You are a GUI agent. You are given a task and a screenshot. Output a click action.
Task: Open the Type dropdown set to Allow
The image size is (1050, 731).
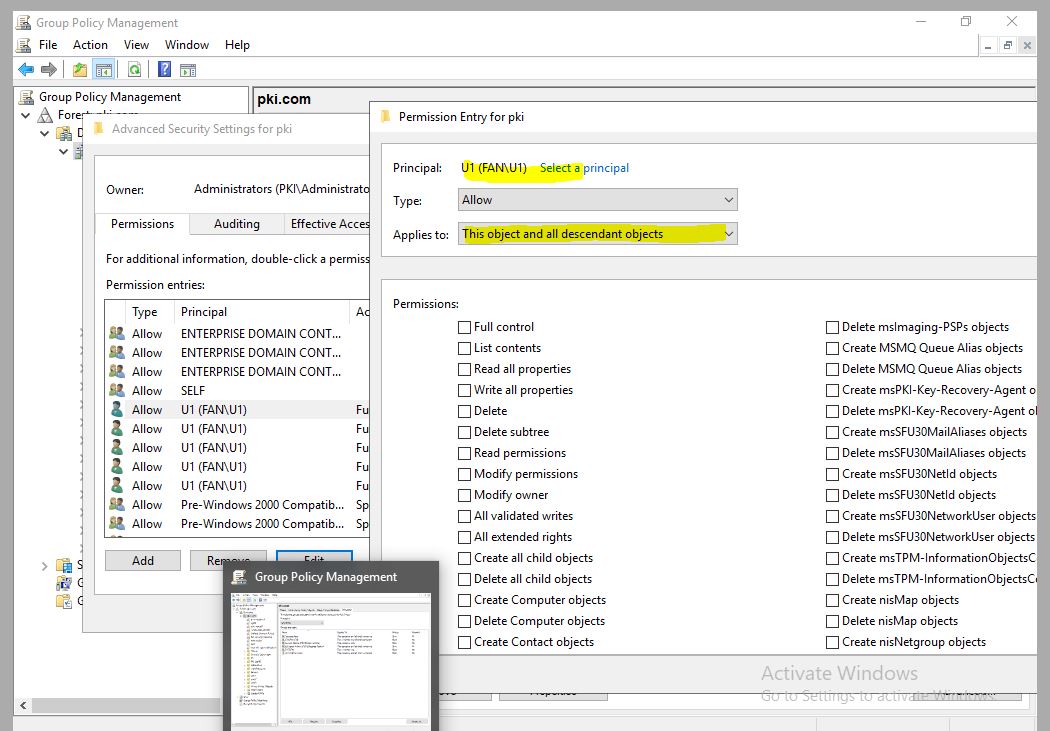pyautogui.click(x=597, y=199)
